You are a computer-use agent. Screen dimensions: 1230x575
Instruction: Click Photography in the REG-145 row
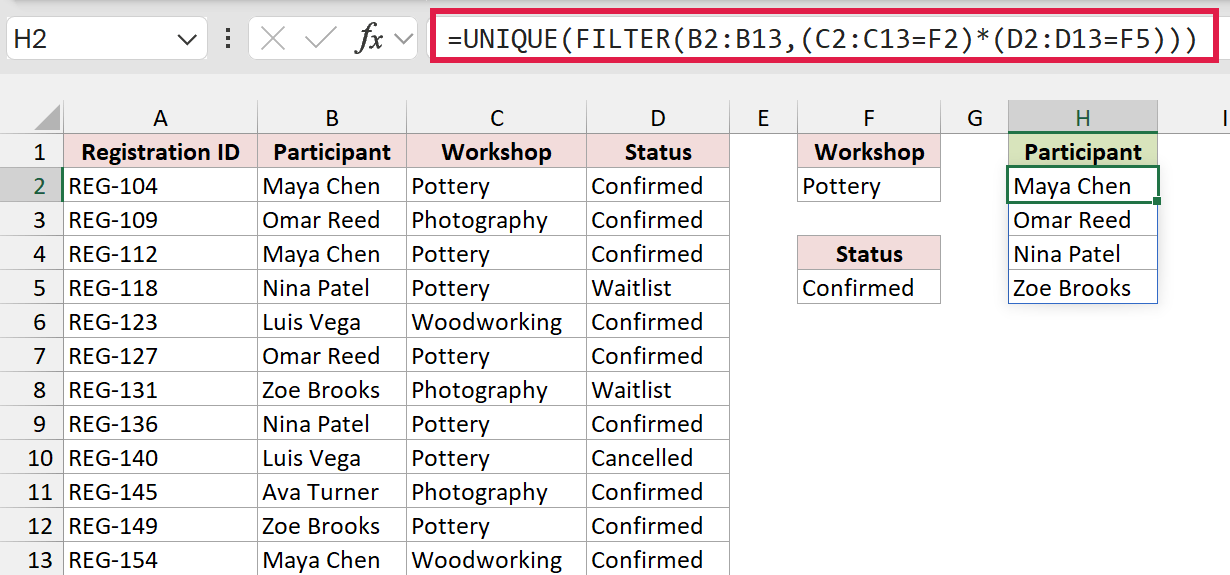coord(497,492)
